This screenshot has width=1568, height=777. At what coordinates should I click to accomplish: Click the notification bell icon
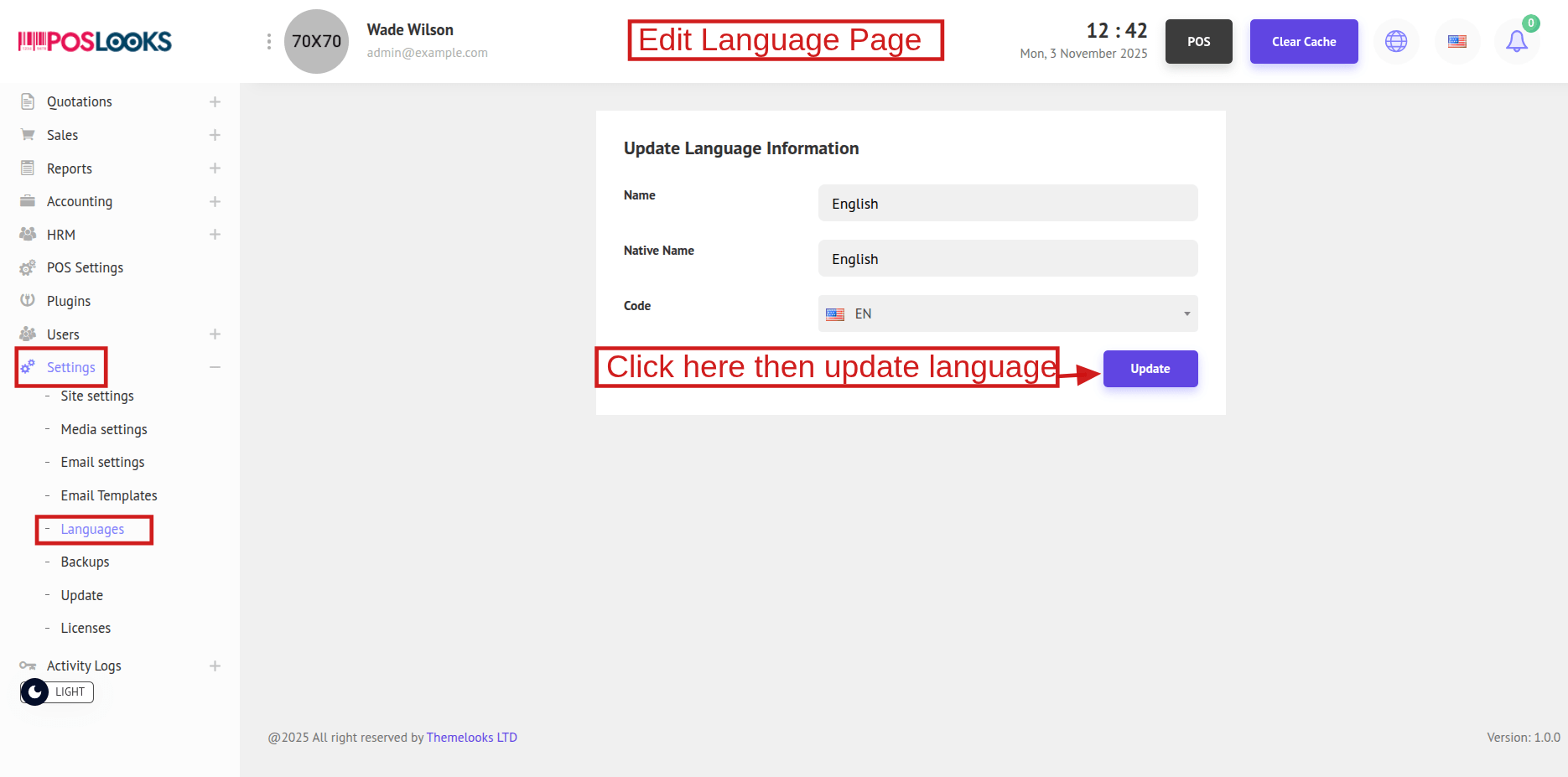pos(1516,41)
